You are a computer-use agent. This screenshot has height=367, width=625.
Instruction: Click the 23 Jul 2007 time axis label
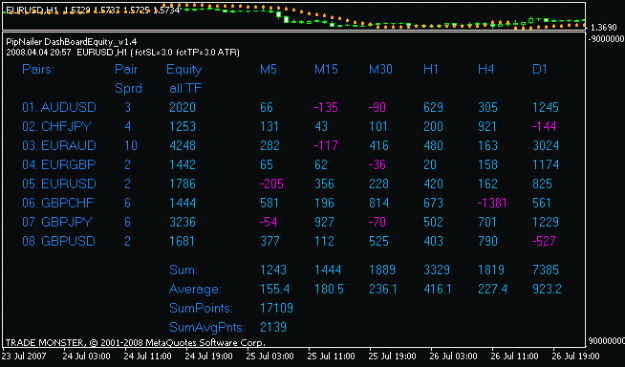coord(24,356)
